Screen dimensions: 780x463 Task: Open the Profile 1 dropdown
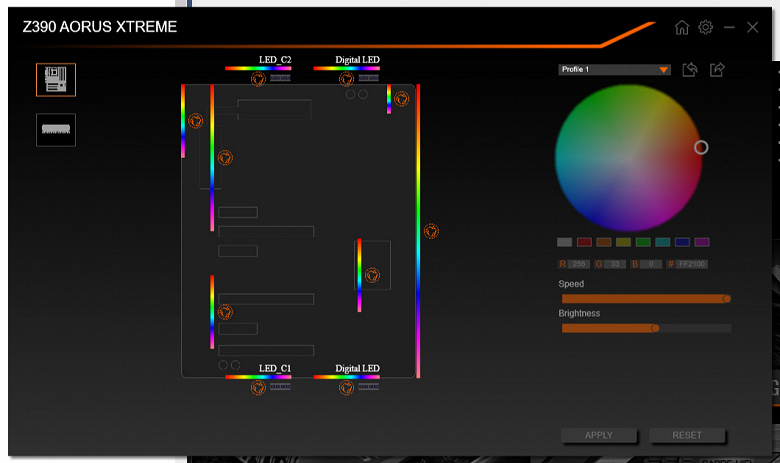point(614,70)
